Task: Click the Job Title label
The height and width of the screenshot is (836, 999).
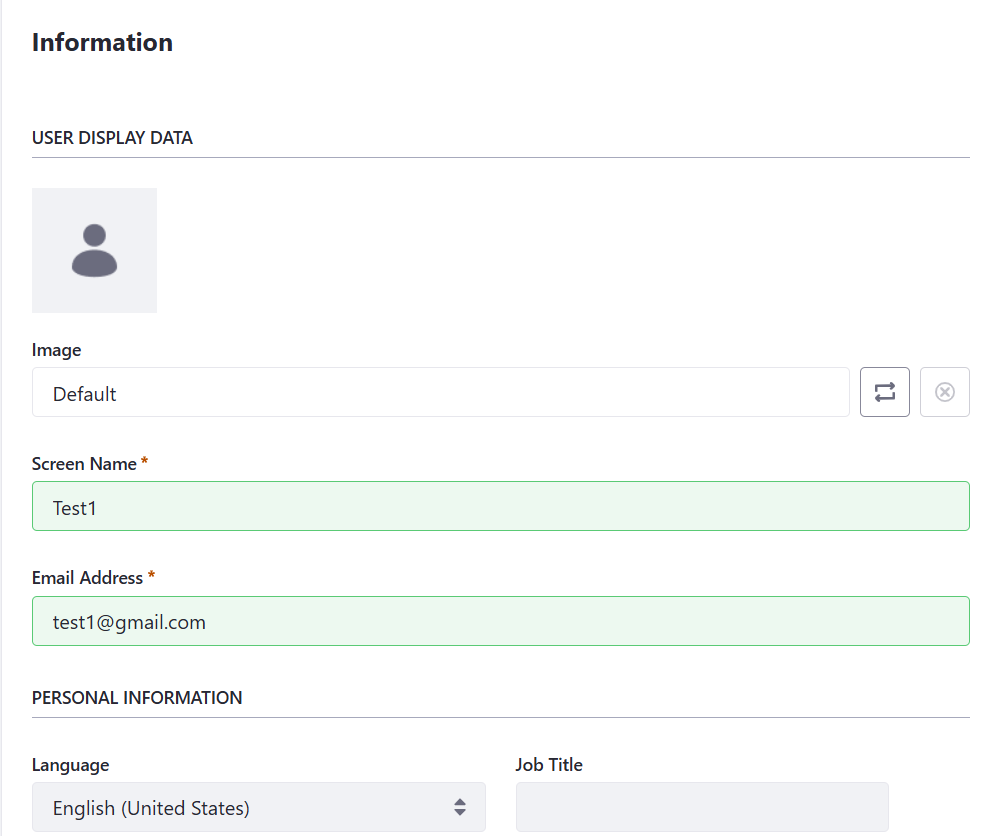Action: (x=549, y=765)
